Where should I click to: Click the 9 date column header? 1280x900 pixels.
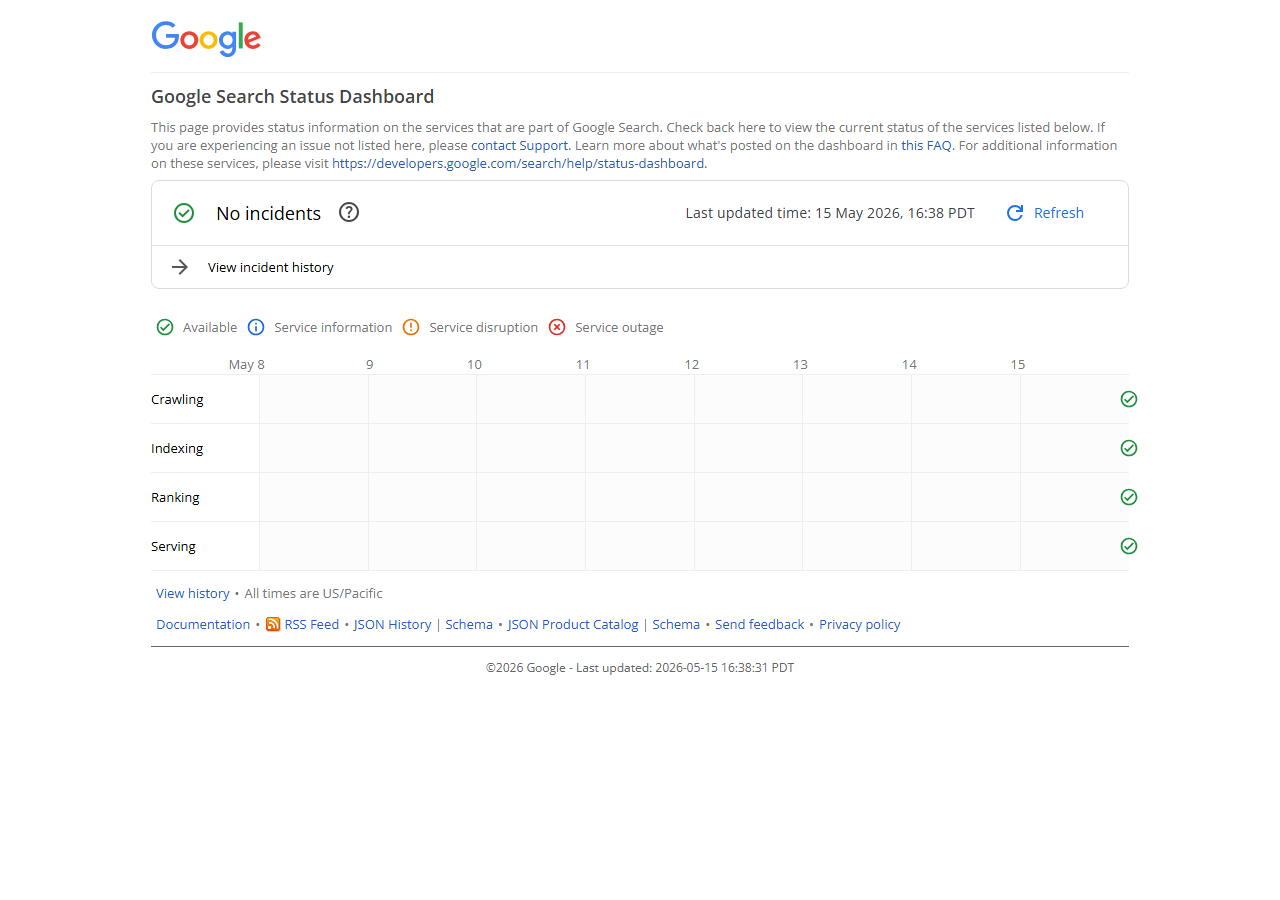[370, 364]
